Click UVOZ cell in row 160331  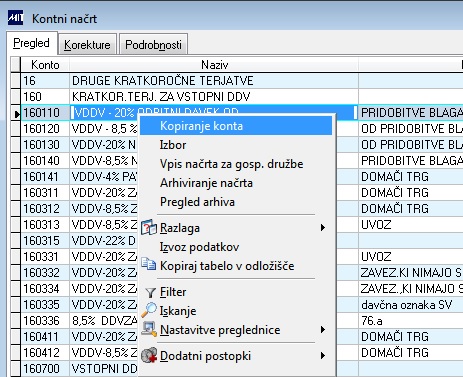[411, 257]
